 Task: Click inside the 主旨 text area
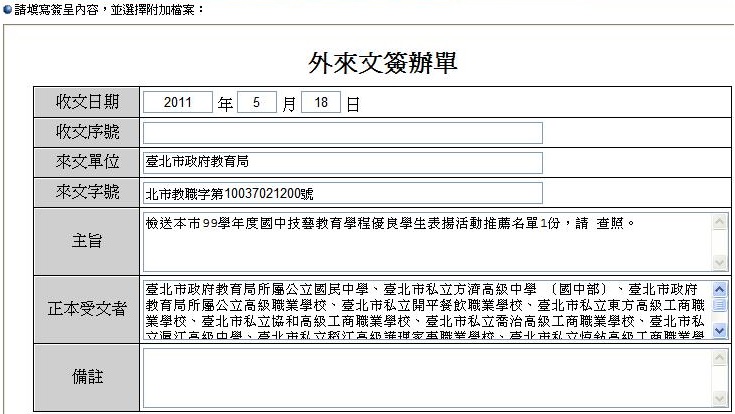click(427, 242)
